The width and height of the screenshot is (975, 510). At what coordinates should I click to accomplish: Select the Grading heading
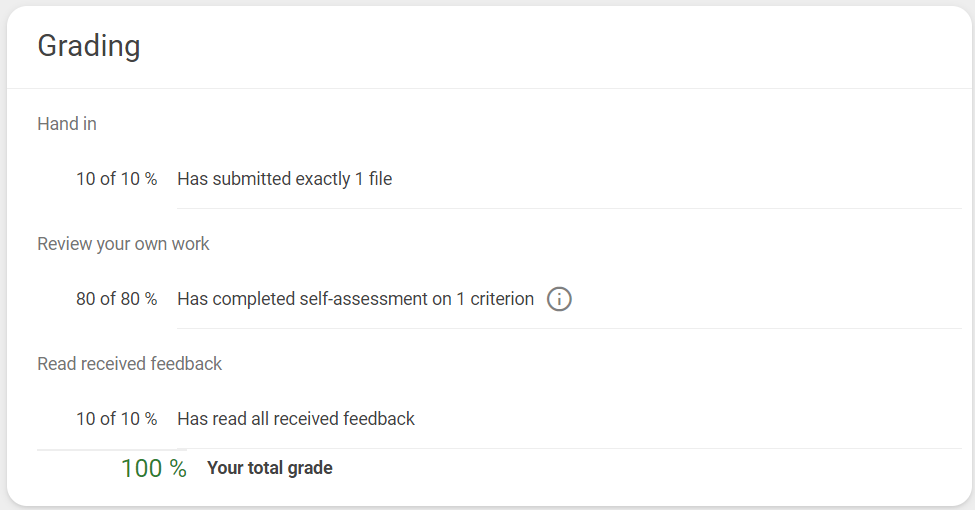[89, 46]
